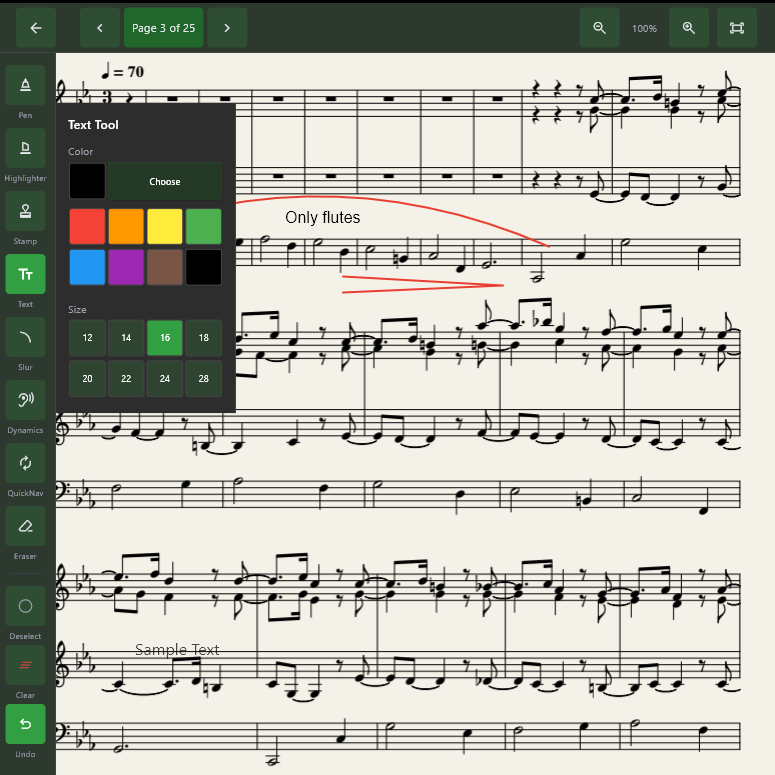This screenshot has width=775, height=775.
Task: Click the Deselect circle icon
Action: [x=26, y=606]
